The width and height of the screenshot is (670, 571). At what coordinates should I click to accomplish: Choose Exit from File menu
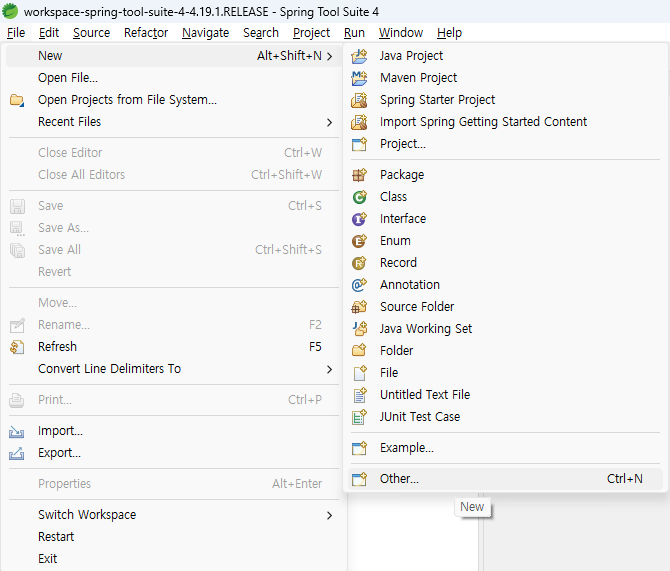[x=47, y=559]
